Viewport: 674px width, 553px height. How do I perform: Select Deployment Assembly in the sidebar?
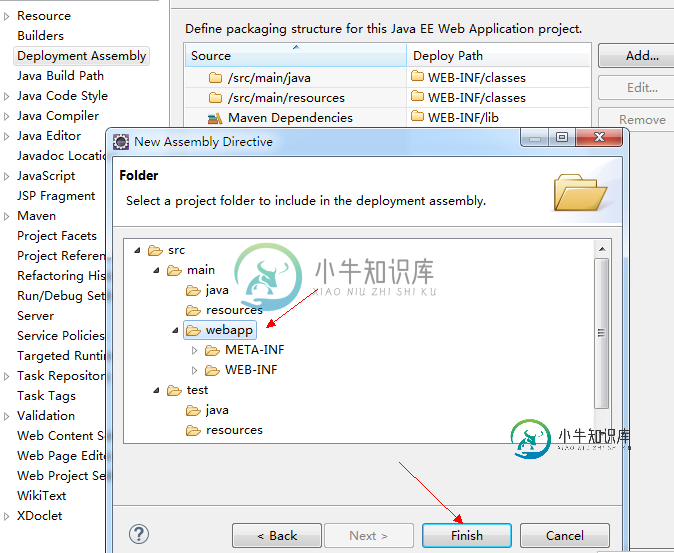click(x=81, y=56)
